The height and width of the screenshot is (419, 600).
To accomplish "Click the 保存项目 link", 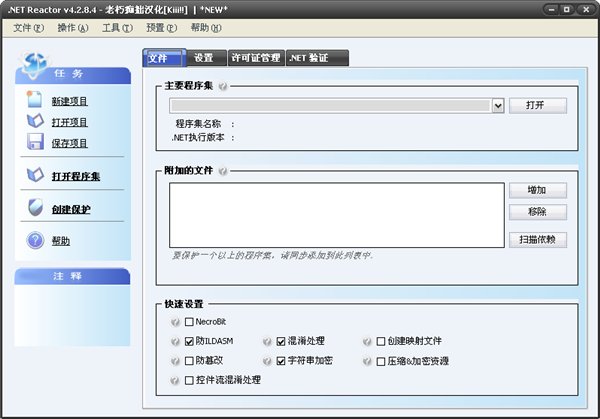I will tap(70, 143).
